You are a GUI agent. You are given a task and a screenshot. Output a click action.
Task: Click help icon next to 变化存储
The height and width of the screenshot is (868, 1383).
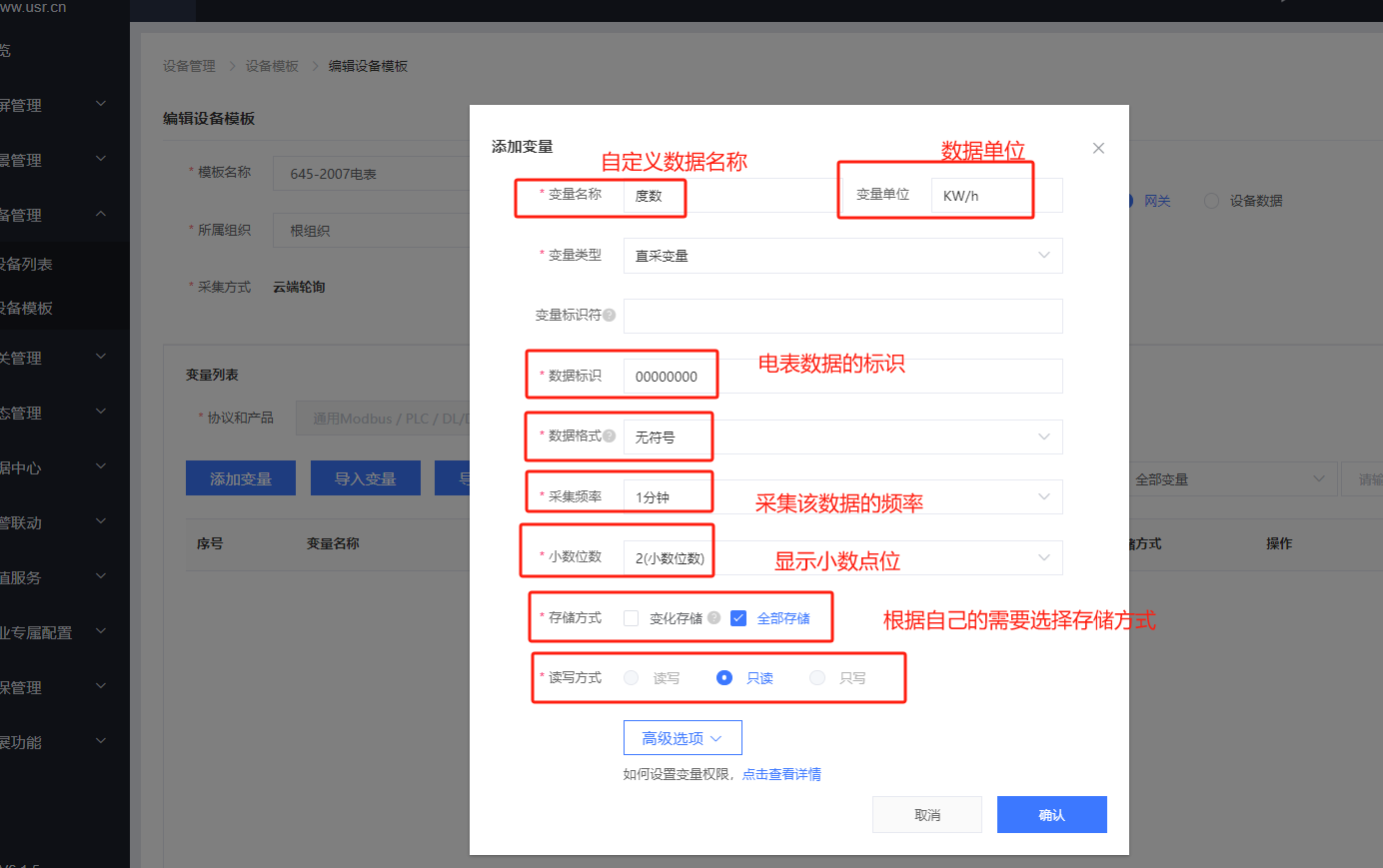click(x=713, y=618)
